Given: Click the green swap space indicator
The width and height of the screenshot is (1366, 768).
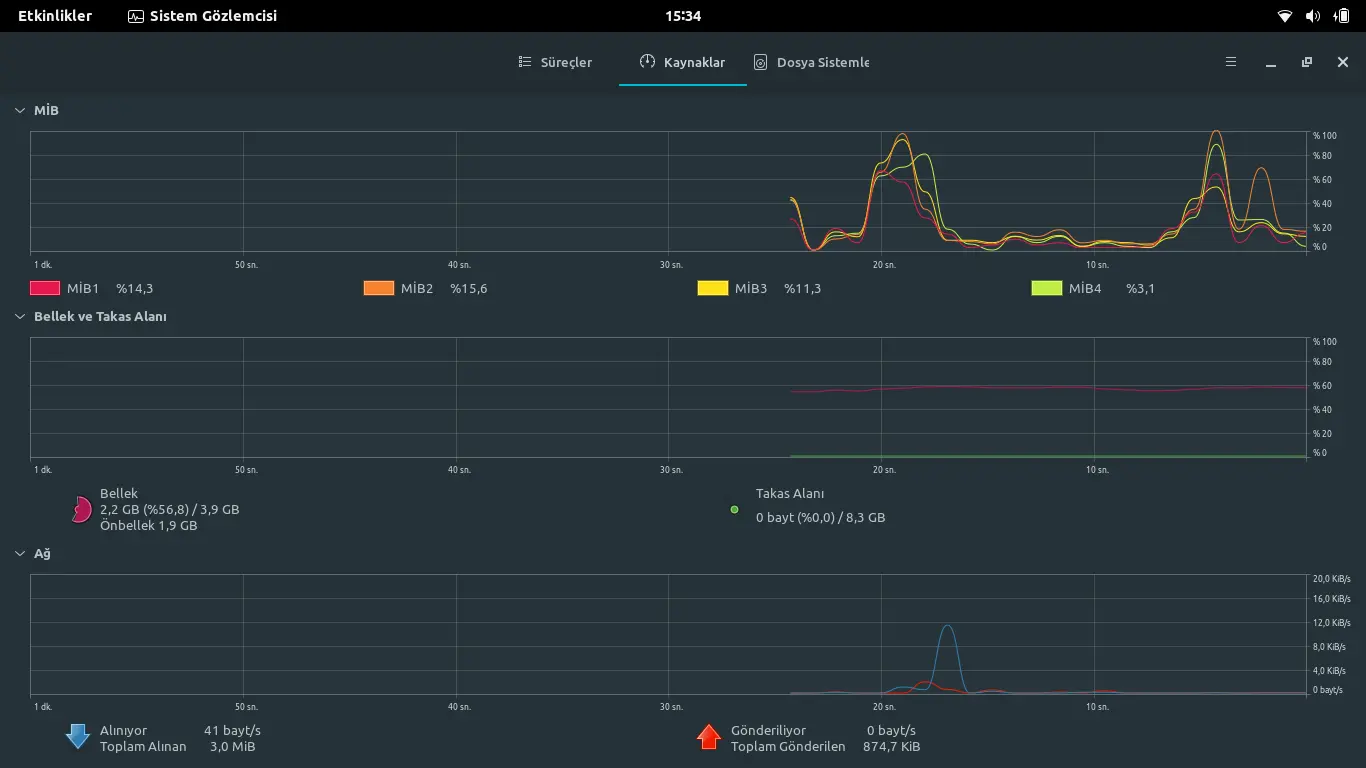Looking at the screenshot, I should pyautogui.click(x=734, y=510).
